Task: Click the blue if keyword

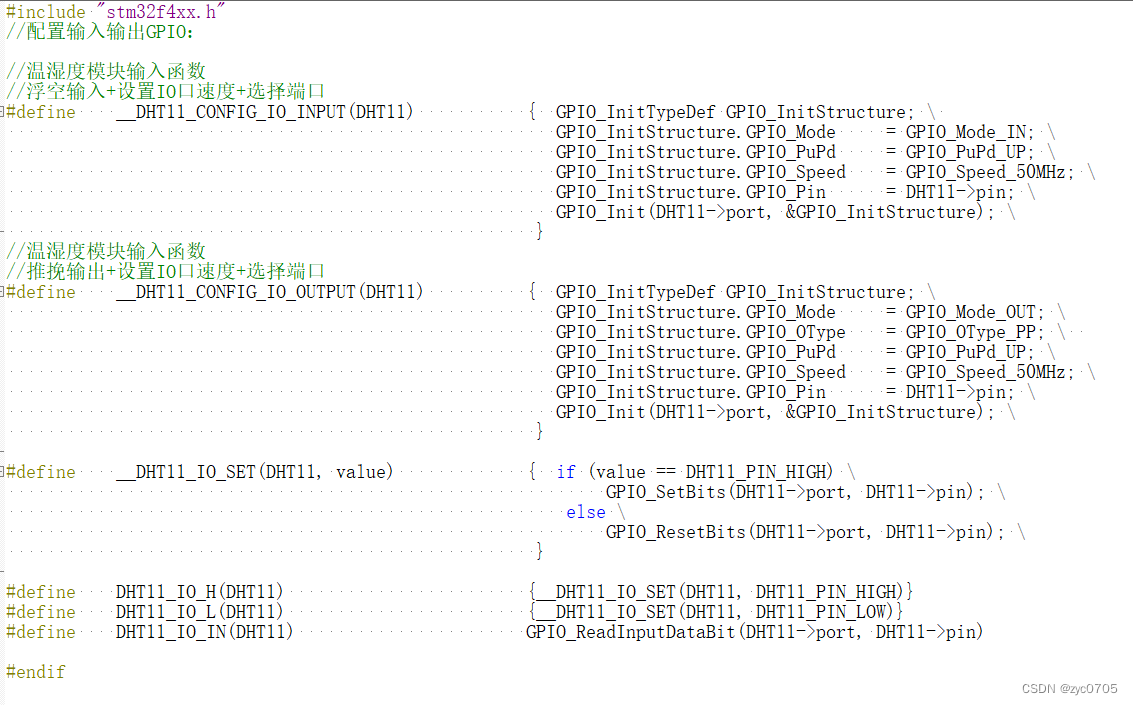Action: tap(566, 472)
